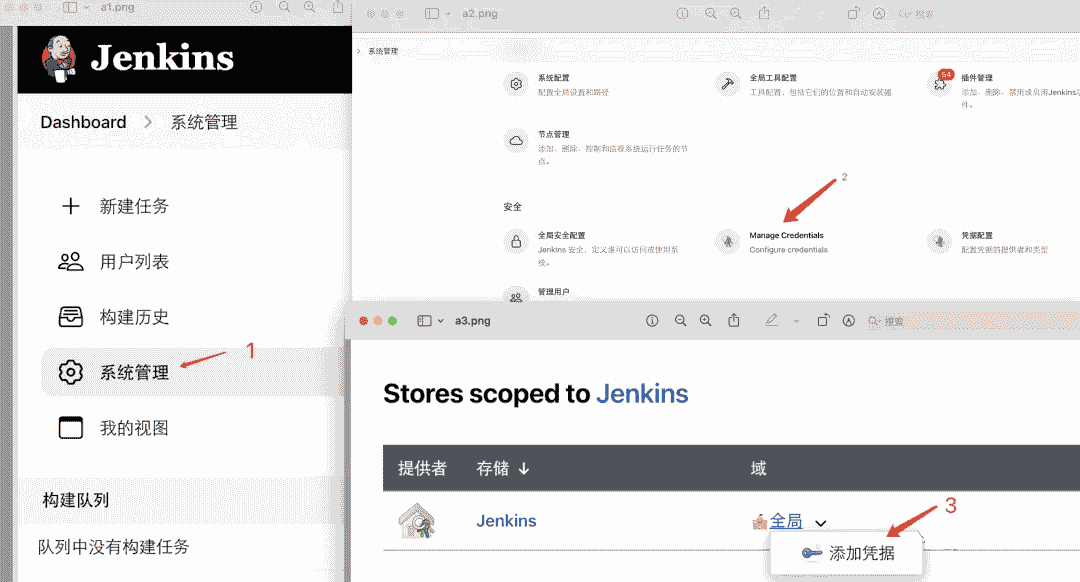Click the 插件管理 puzzle icon with badge
The image size is (1080, 582).
click(940, 84)
